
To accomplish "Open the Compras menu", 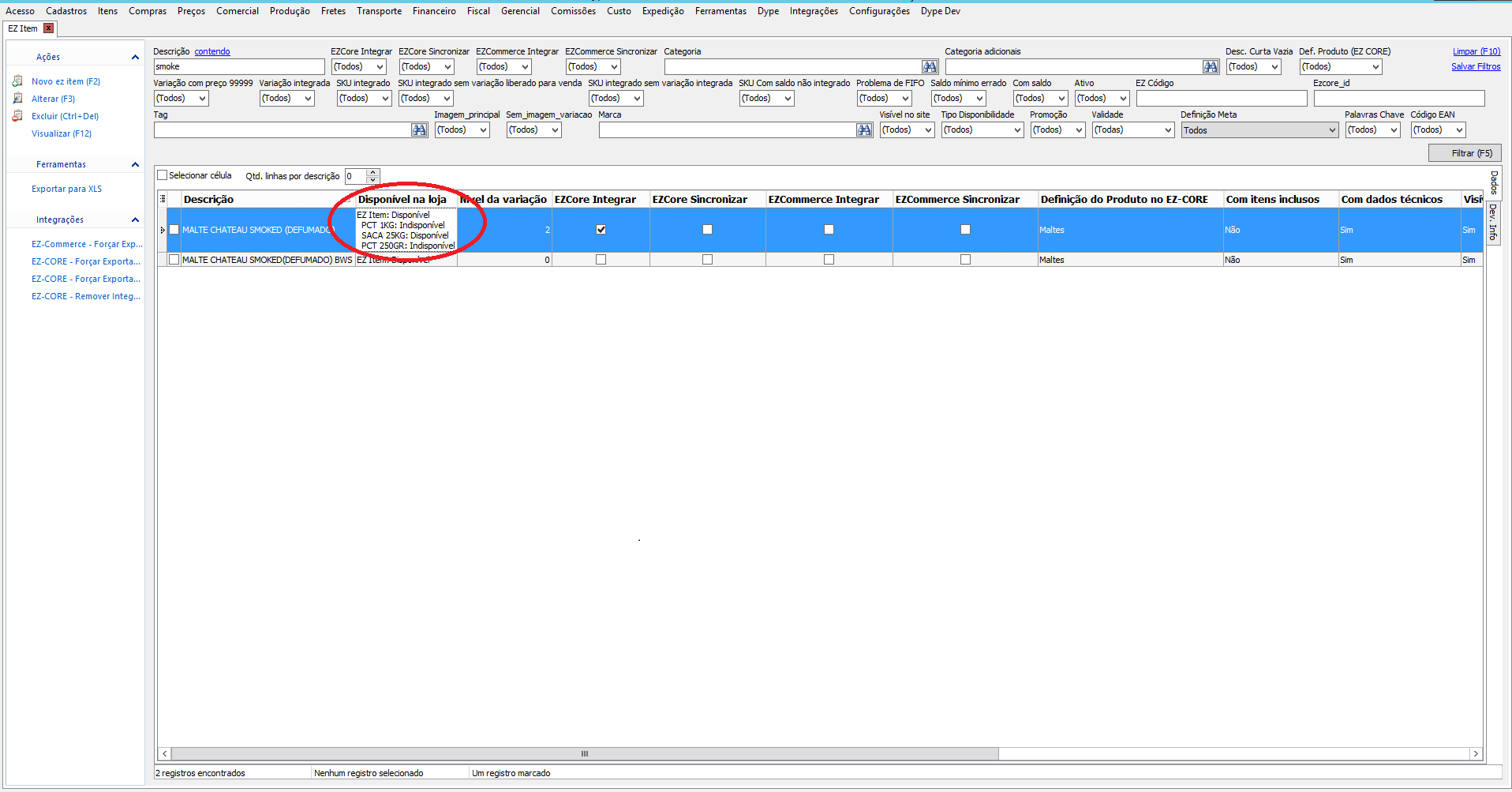I will coord(148,11).
